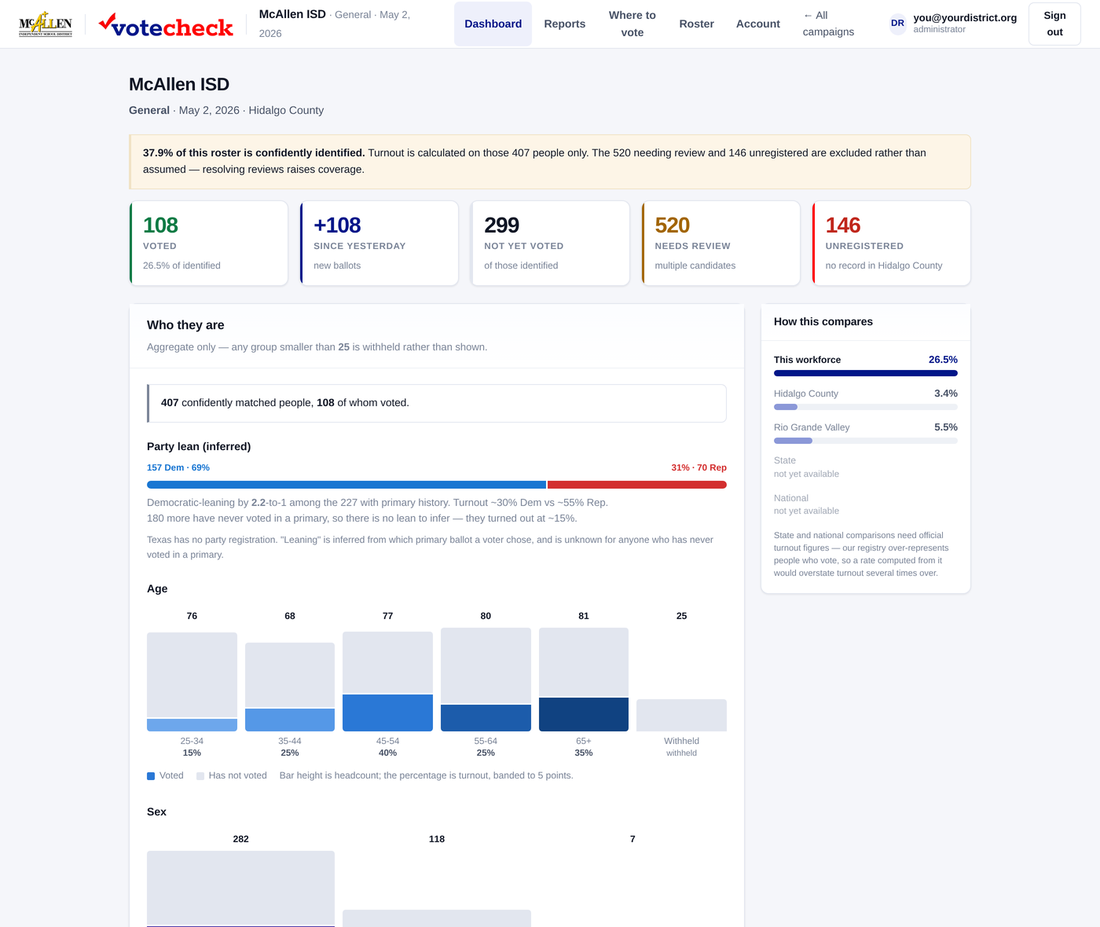
Task: Go to Where to vote page
Action: coord(632,24)
